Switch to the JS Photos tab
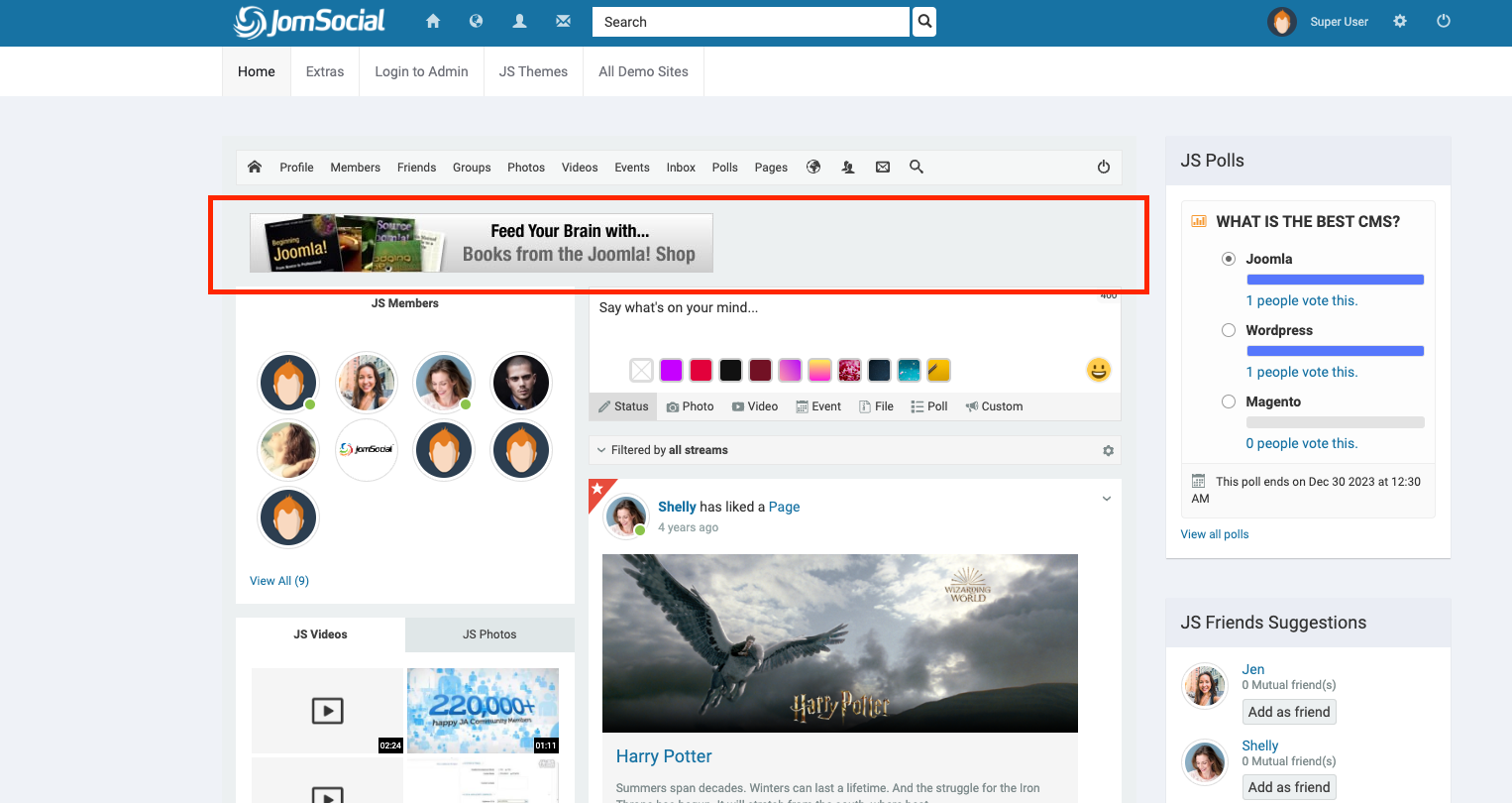1512x803 pixels. point(489,634)
